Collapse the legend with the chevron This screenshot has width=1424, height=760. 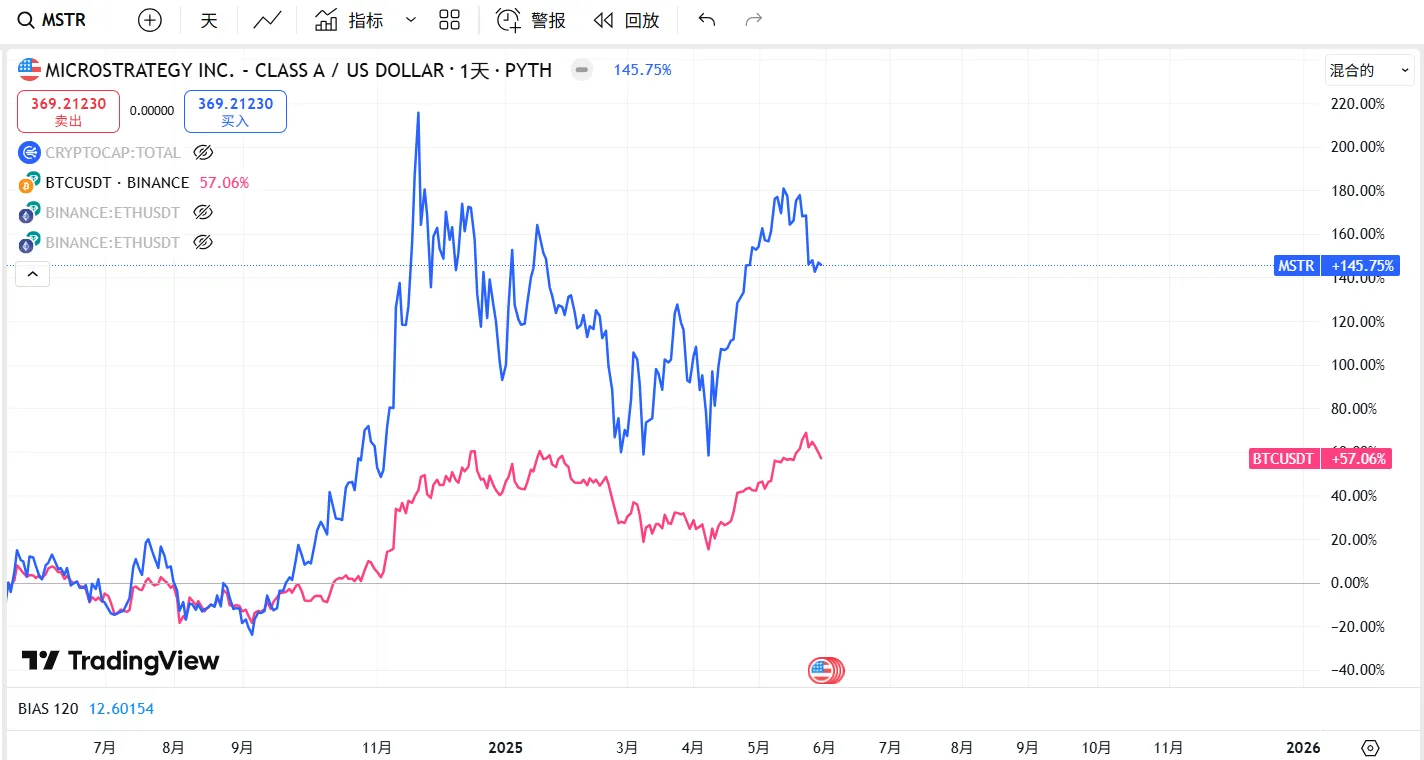point(32,273)
